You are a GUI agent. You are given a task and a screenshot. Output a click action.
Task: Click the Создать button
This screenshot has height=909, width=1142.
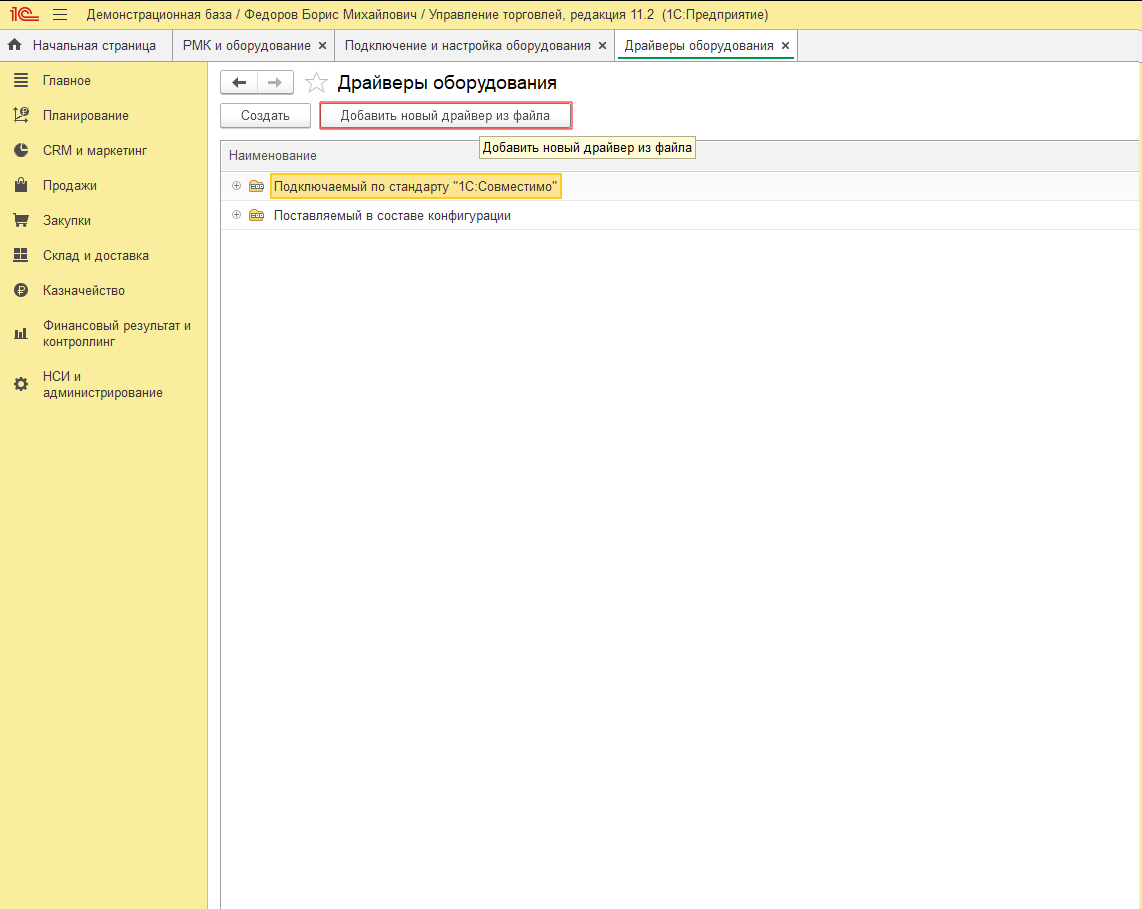(265, 115)
